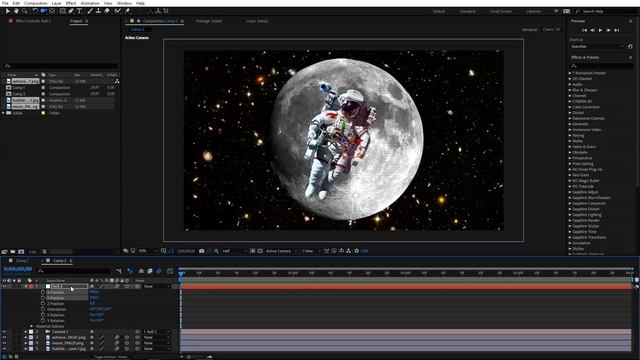Select the Unified Camera tool
Viewport: 640px width, 360px height.
(43, 11)
